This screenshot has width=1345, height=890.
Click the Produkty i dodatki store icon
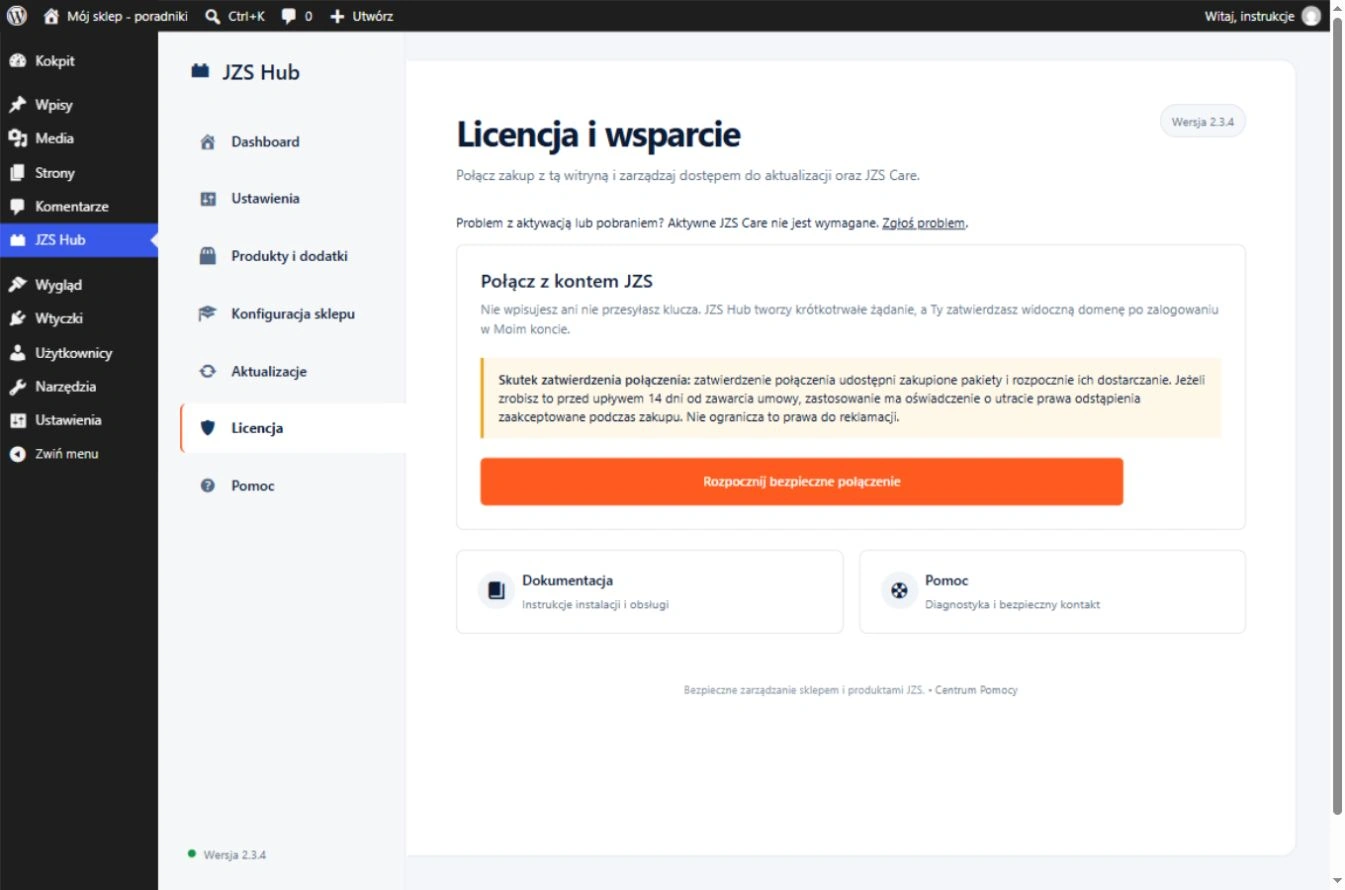tap(208, 256)
